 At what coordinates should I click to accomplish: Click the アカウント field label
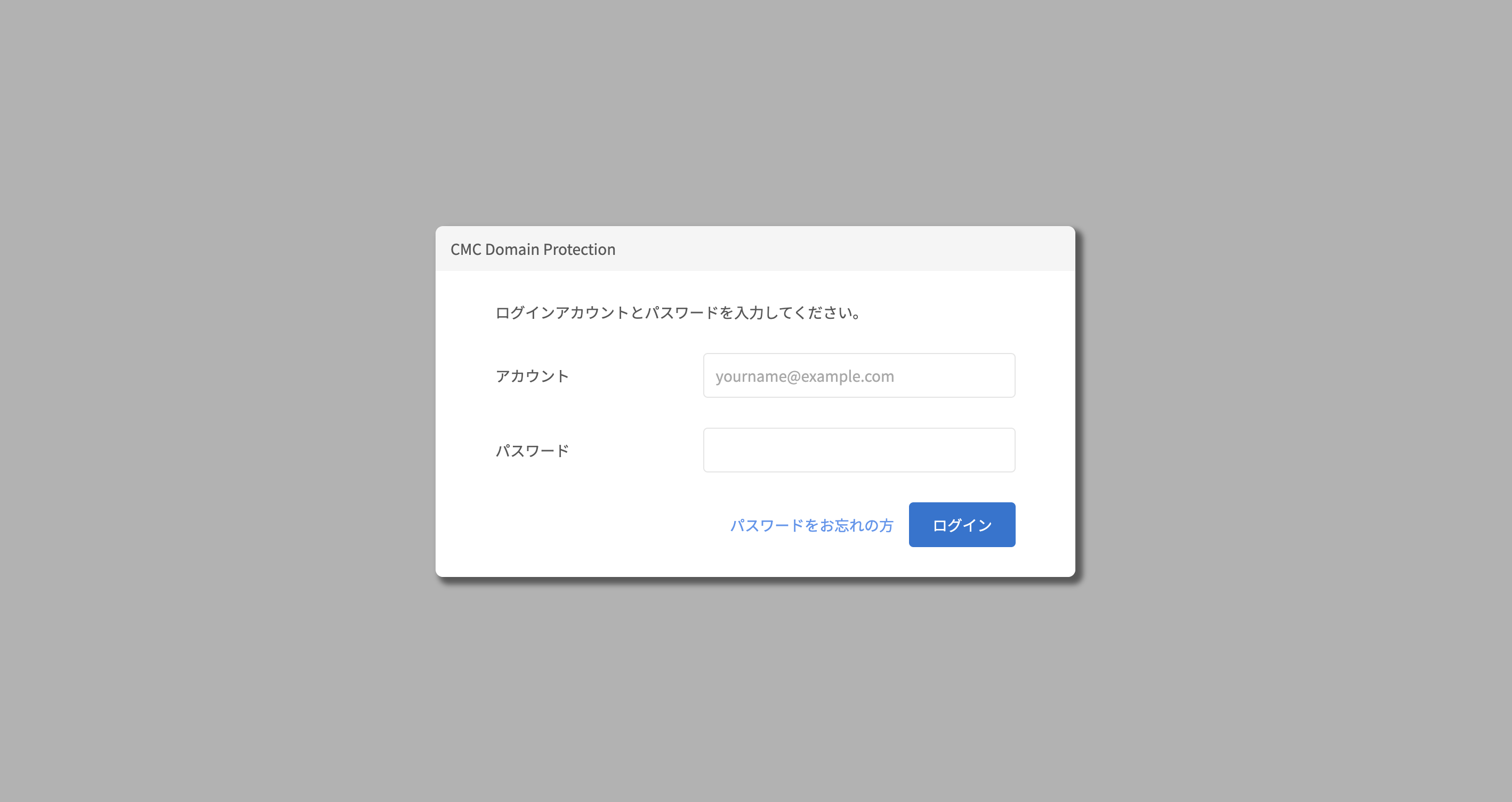(x=533, y=376)
